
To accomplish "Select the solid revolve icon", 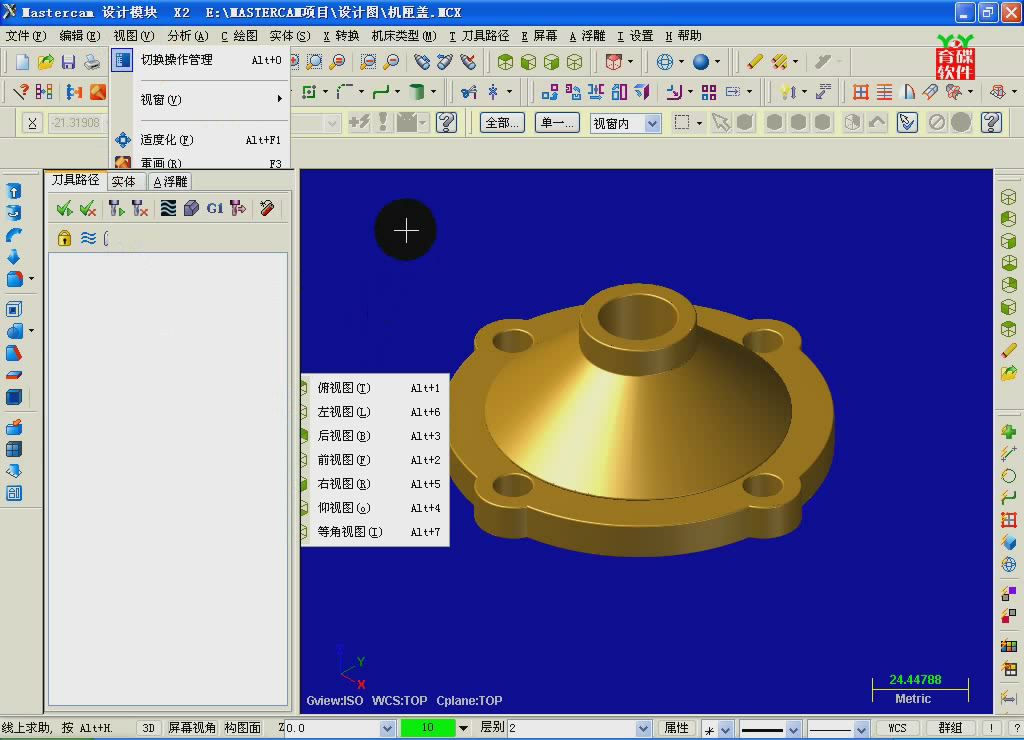I will pyautogui.click(x=14, y=213).
